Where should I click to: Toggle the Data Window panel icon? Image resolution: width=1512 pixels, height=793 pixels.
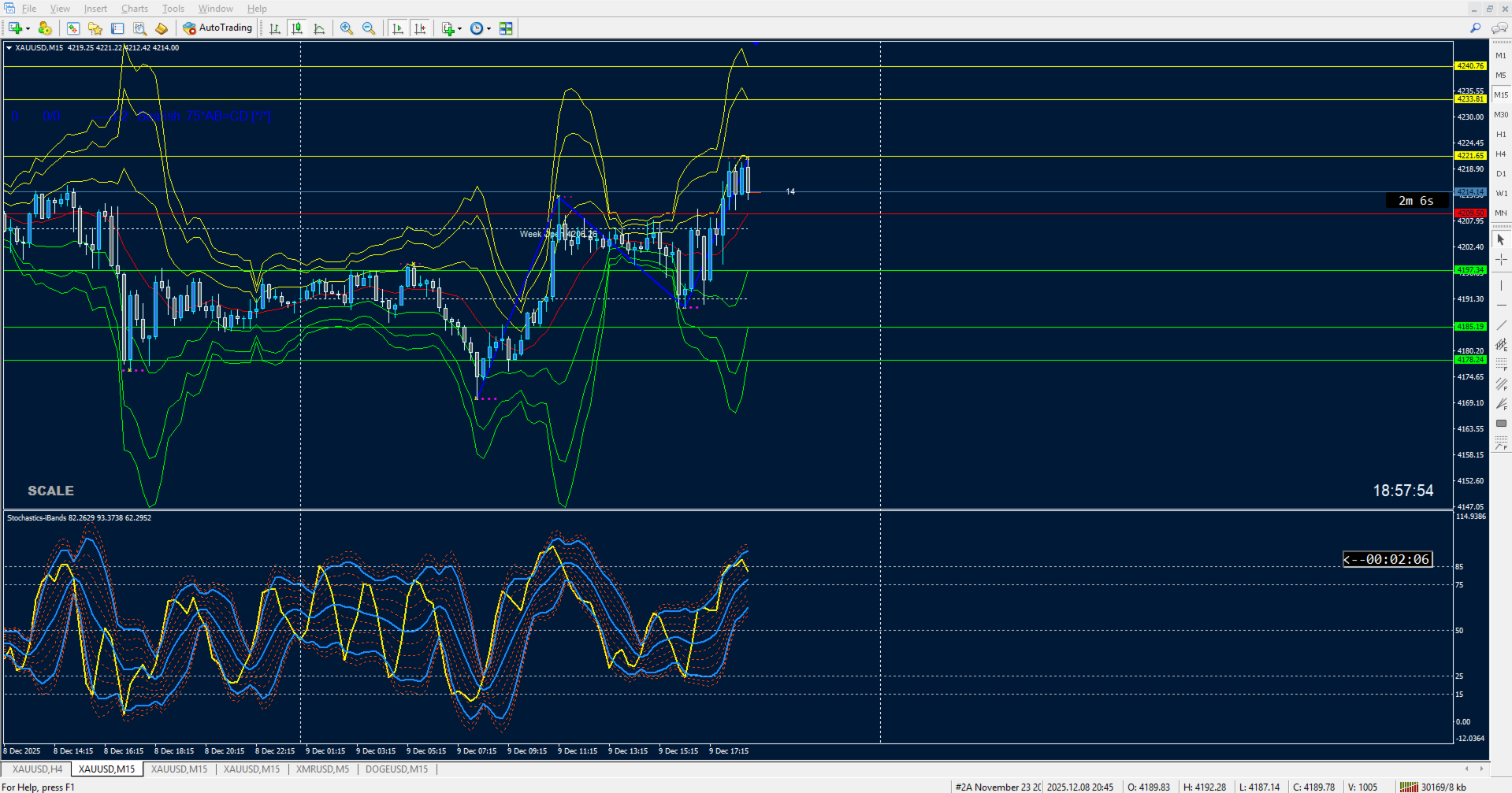tap(117, 28)
